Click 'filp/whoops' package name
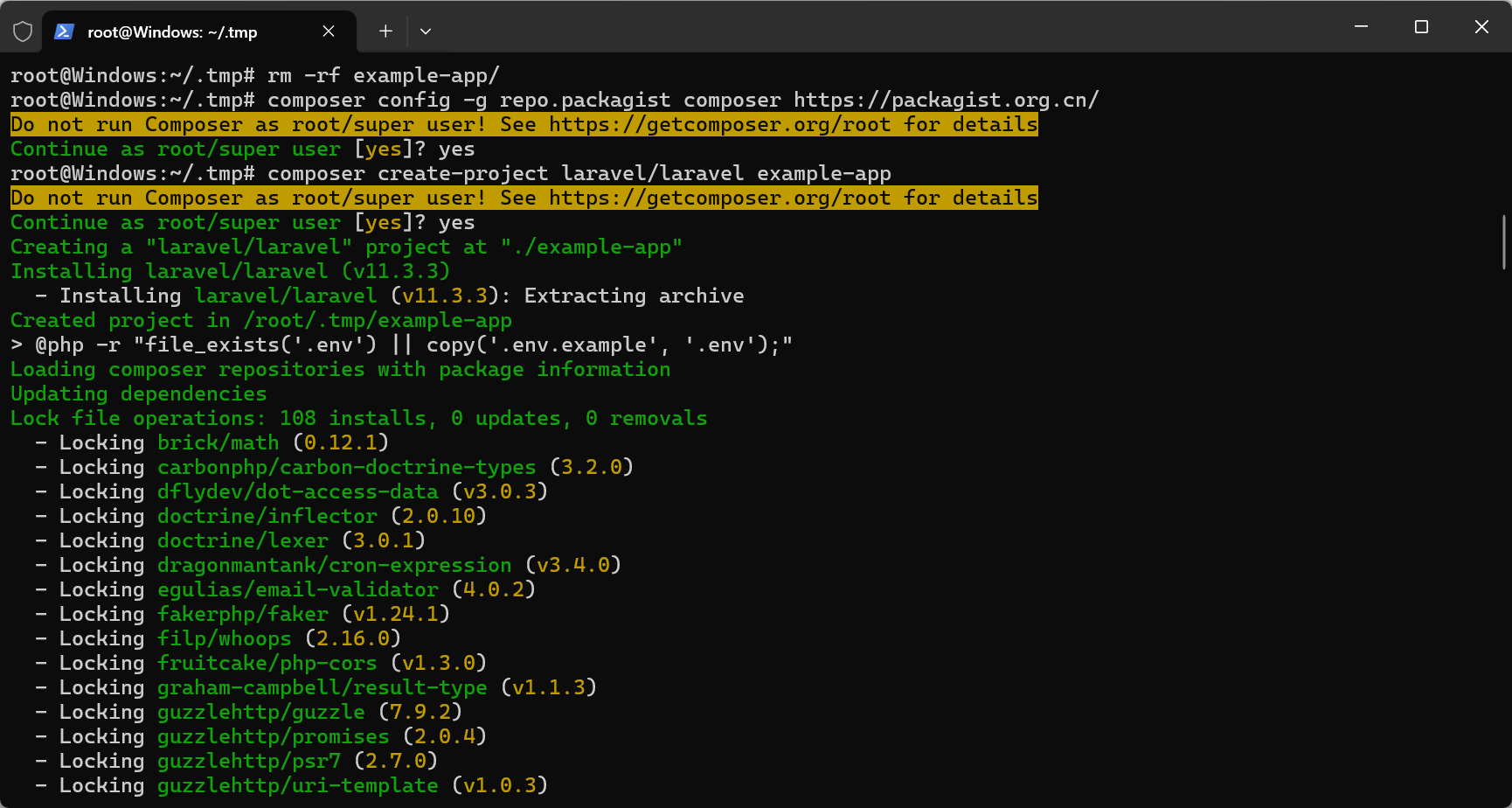This screenshot has height=808, width=1512. click(x=225, y=638)
